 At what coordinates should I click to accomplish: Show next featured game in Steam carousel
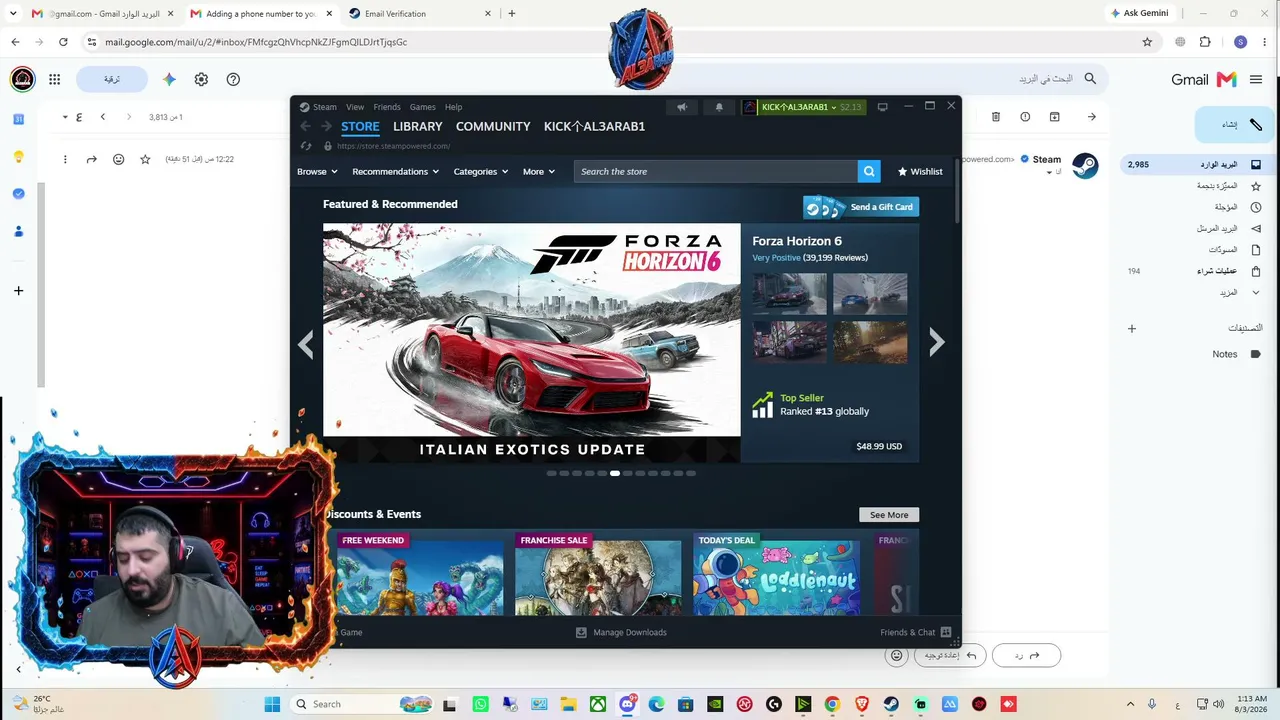936,343
